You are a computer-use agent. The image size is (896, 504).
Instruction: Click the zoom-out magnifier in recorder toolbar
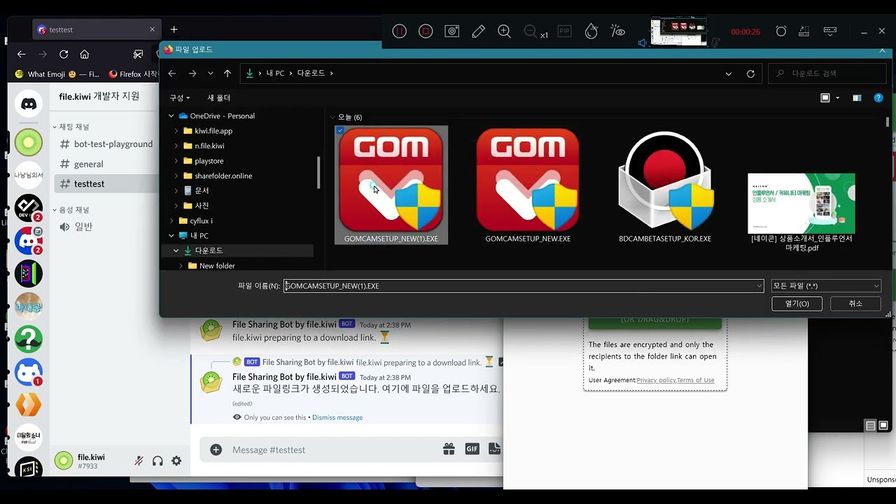pos(530,31)
